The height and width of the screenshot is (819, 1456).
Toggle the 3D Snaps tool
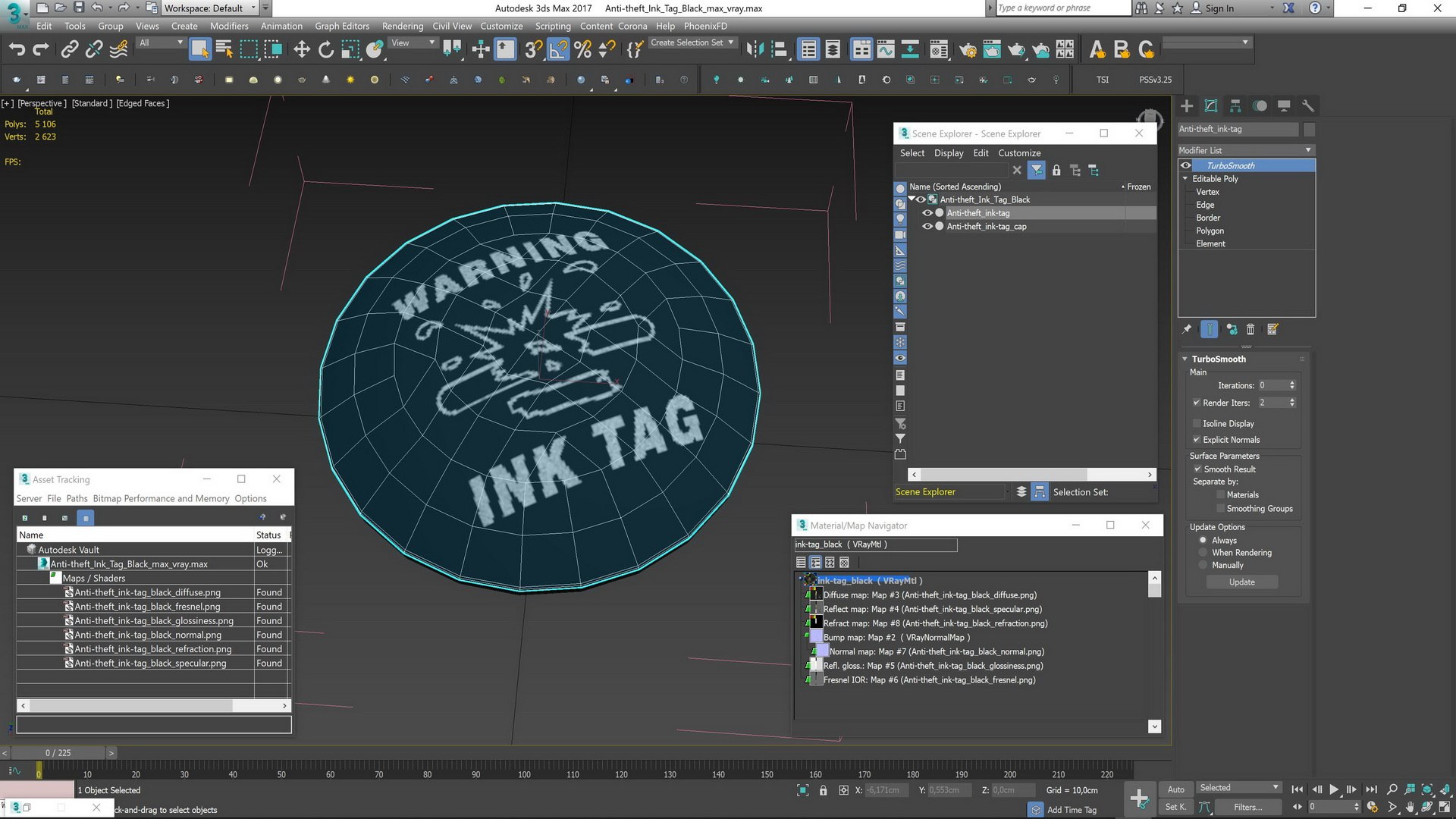click(533, 50)
